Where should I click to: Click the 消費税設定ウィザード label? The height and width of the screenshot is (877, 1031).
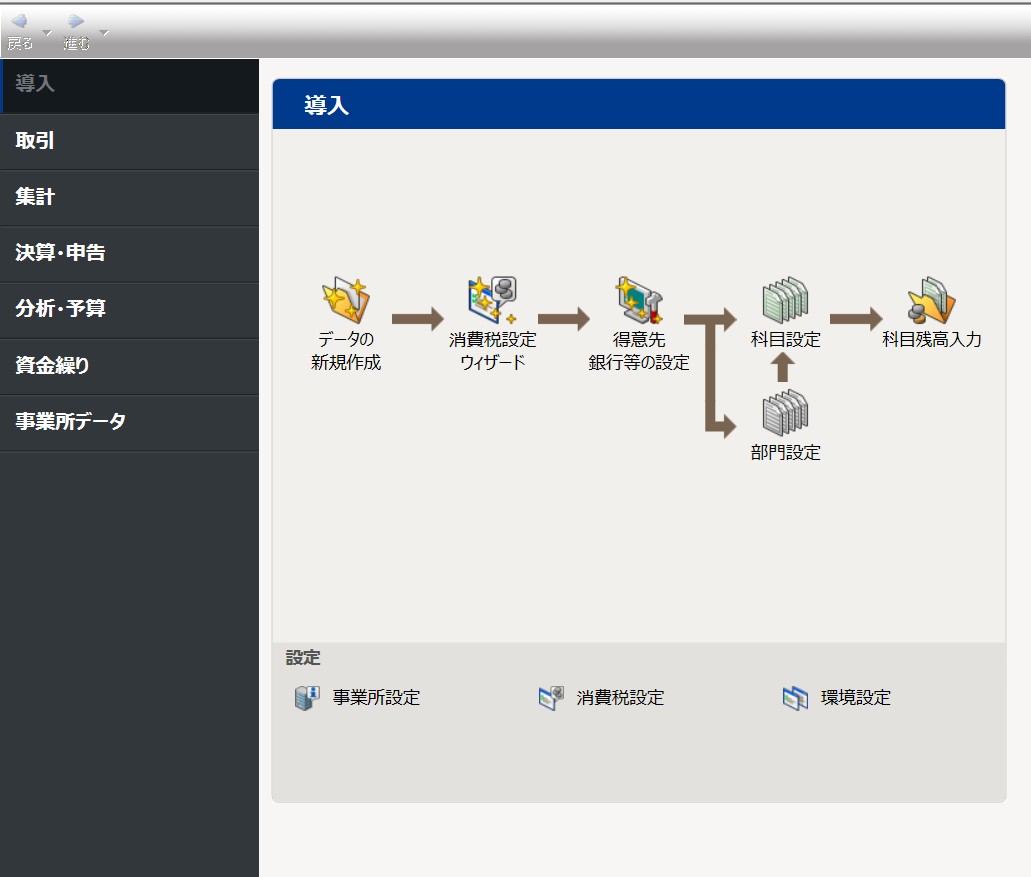[492, 350]
